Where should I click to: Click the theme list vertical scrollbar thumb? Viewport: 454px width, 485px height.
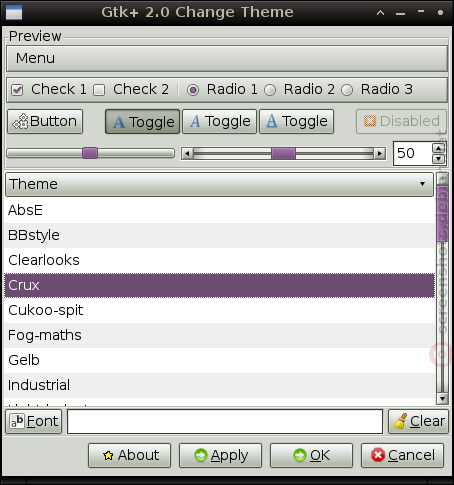[x=442, y=213]
